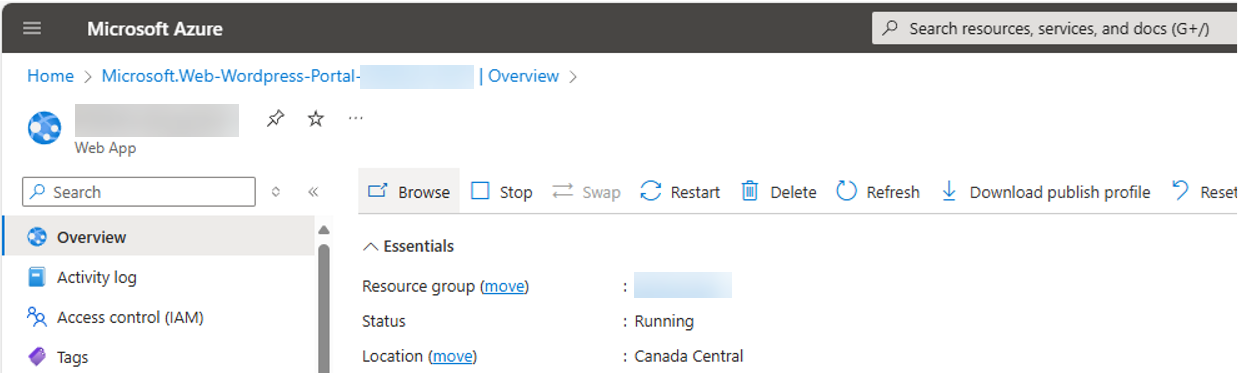The height and width of the screenshot is (373, 1238).
Task: Click move link beside Location
Action: click(x=452, y=356)
